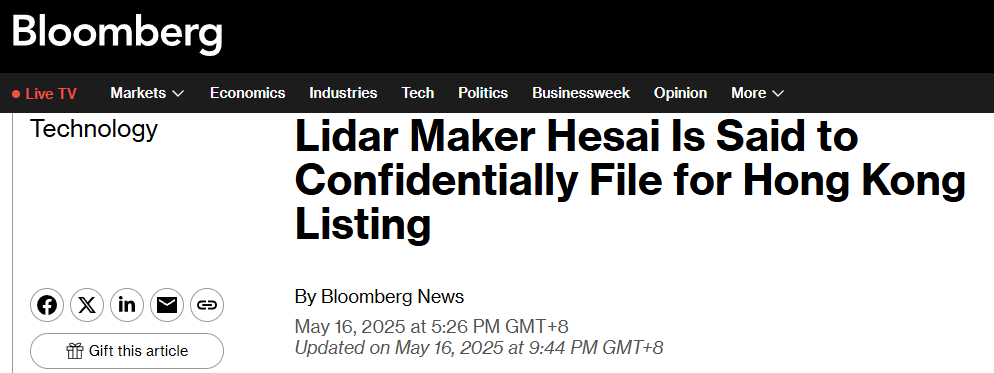Expand the More dropdown chevron

(778, 93)
